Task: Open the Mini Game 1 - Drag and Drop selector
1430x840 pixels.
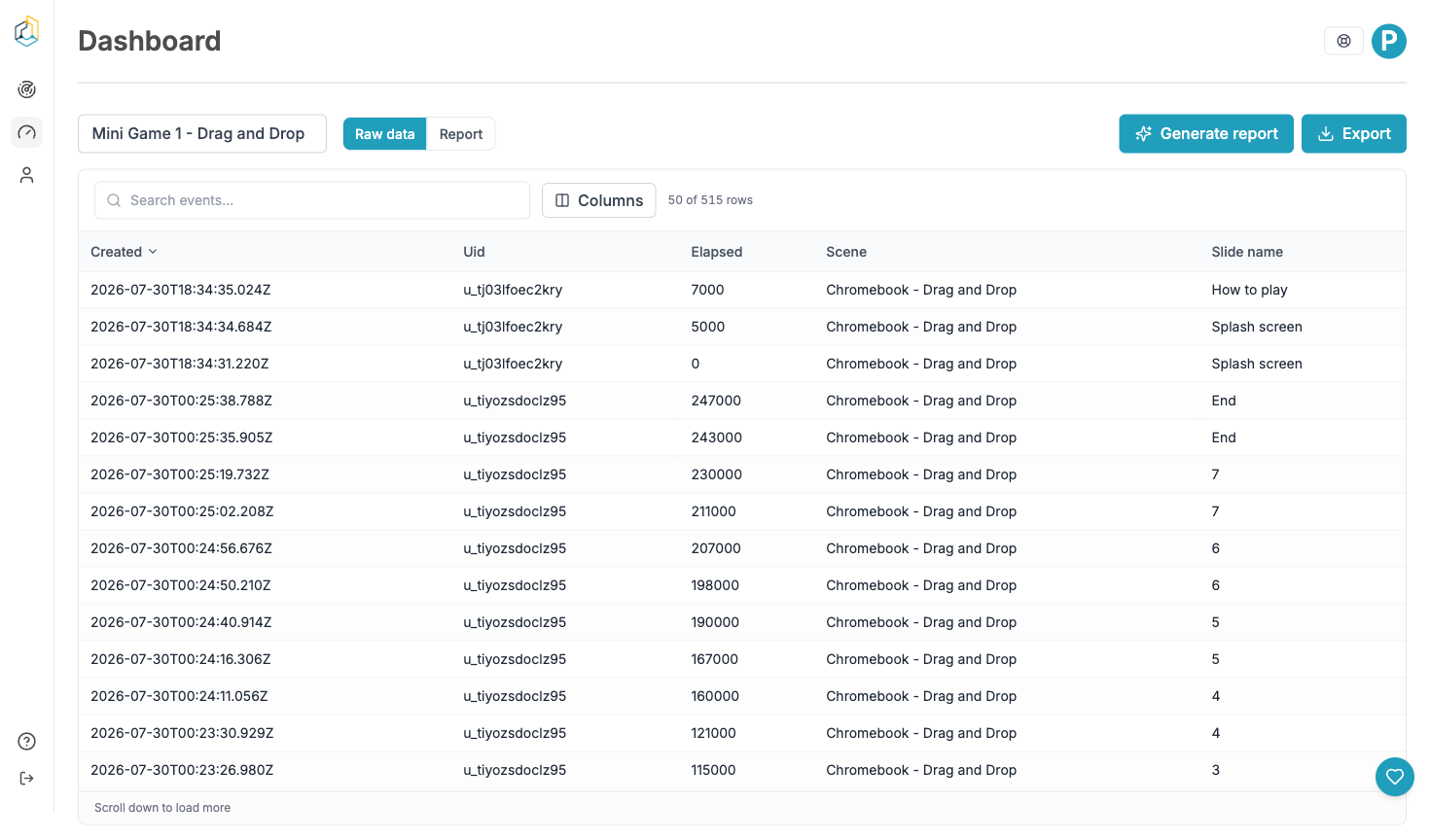Action: (x=202, y=134)
